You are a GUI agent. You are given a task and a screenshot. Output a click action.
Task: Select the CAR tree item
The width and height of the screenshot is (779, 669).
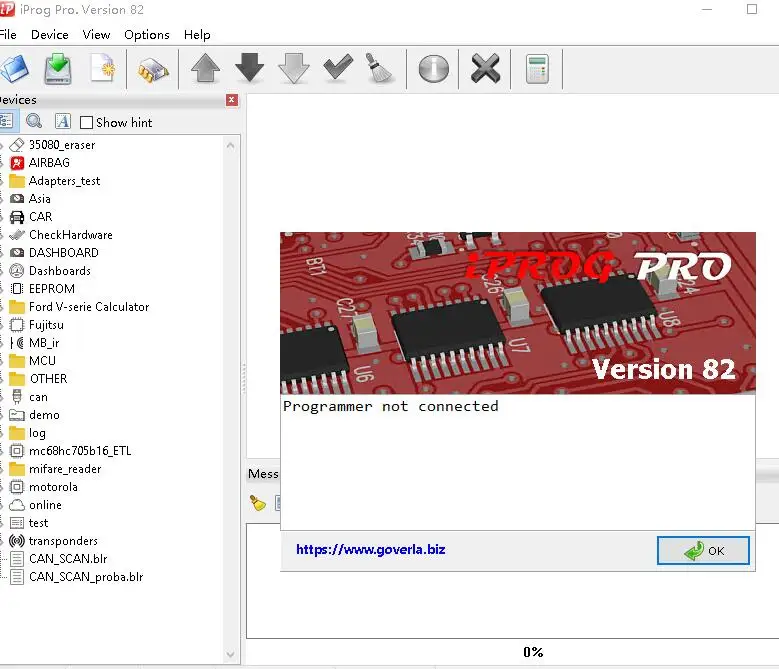tap(40, 217)
